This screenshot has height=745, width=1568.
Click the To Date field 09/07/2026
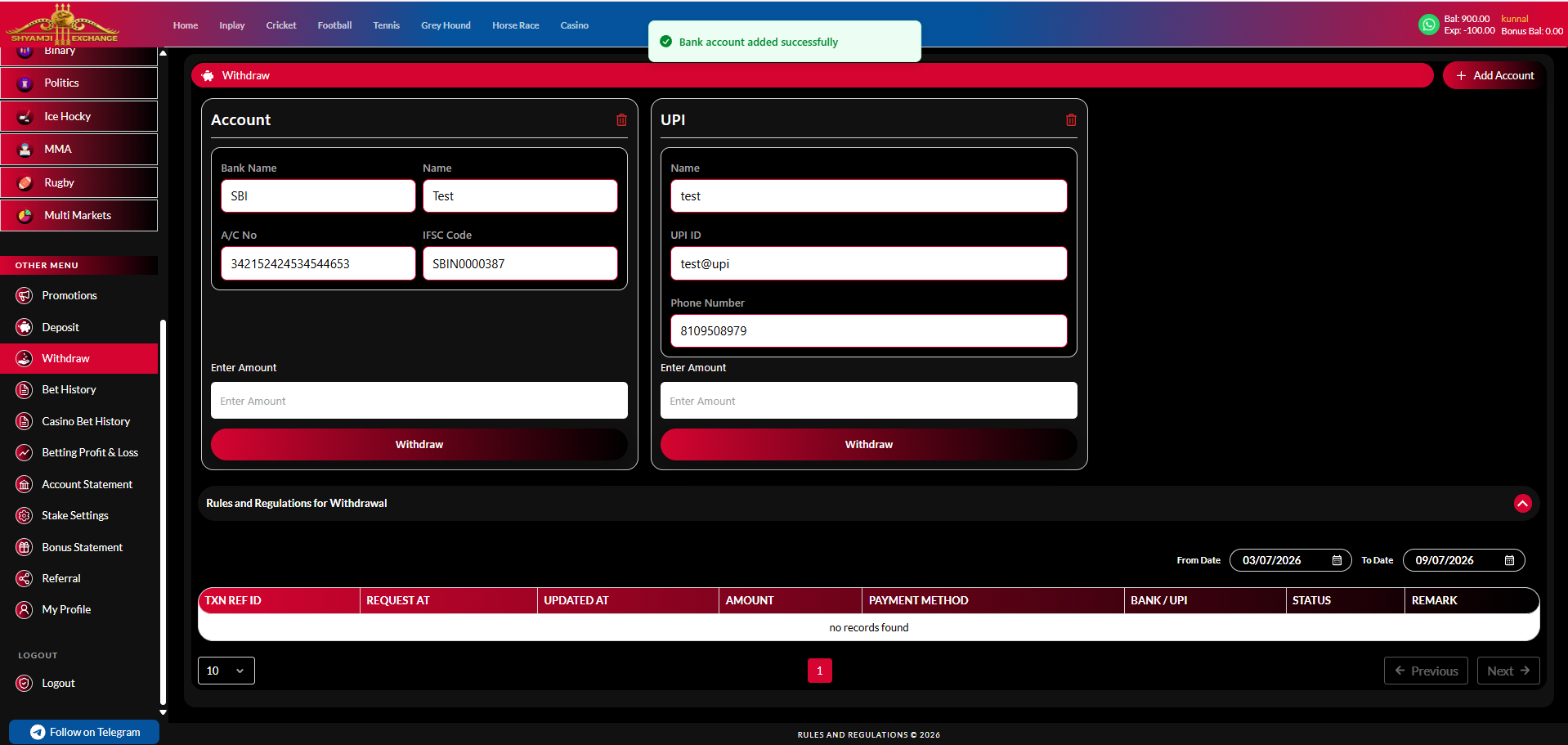pos(1463,560)
